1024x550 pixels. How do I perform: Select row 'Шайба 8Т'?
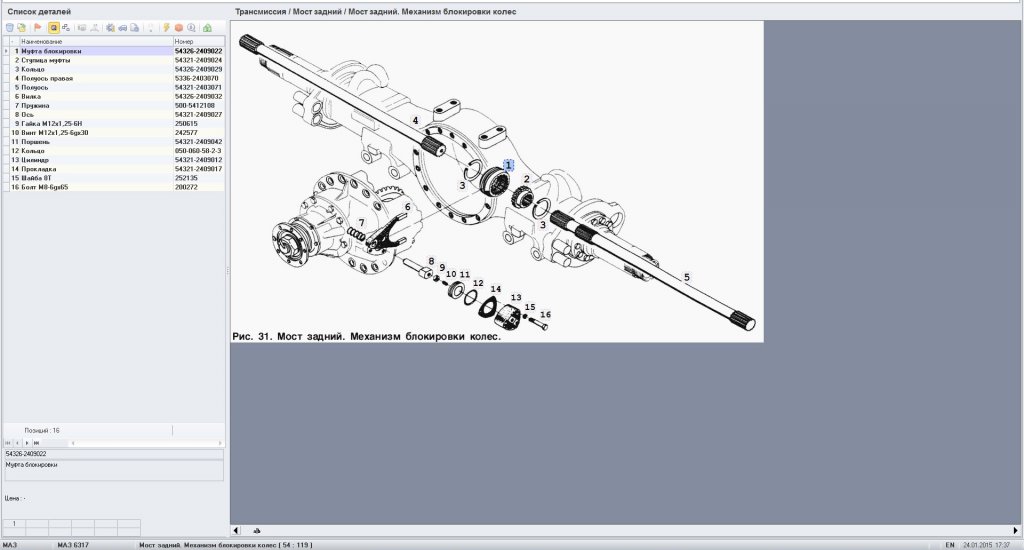[x=114, y=178]
